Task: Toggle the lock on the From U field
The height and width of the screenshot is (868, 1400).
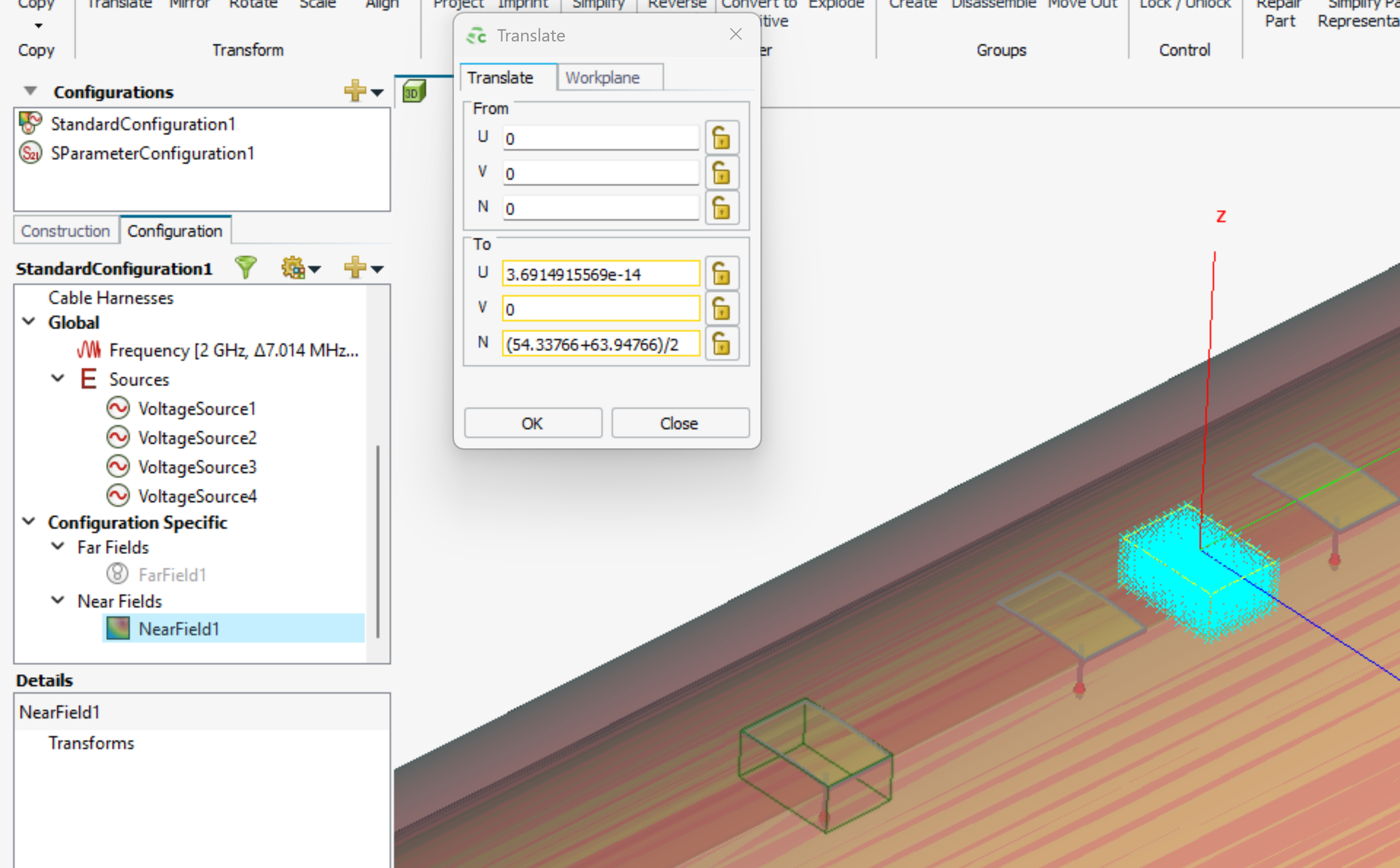Action: (722, 138)
